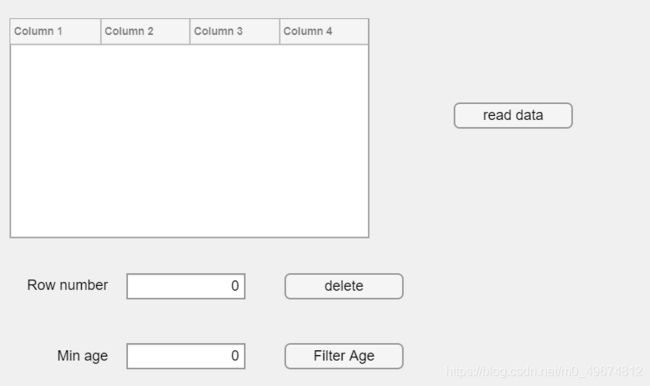Click empty table area below Column 4
The height and width of the screenshot is (386, 650).
pos(324,141)
